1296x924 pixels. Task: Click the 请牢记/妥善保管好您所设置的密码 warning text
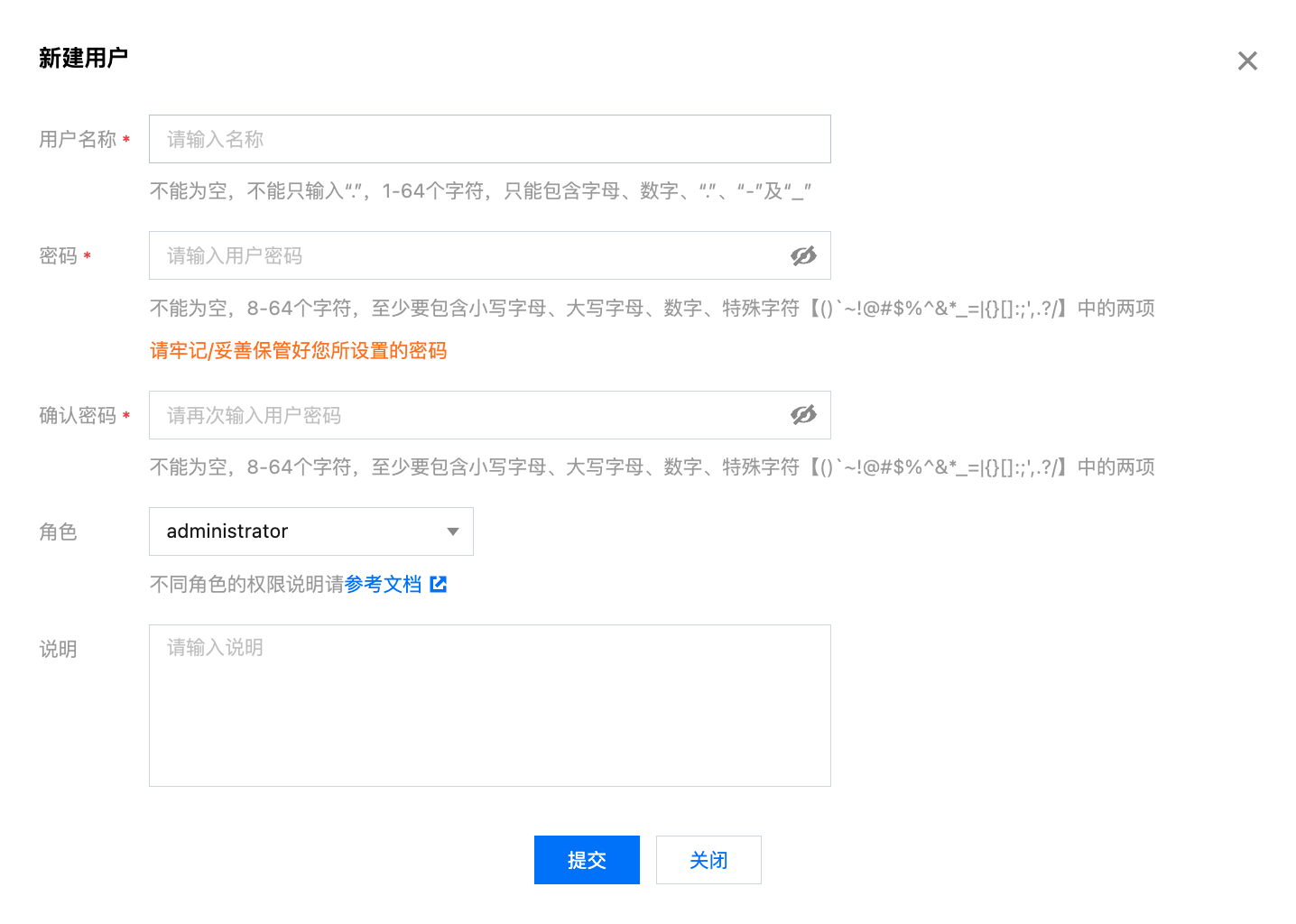(x=298, y=350)
